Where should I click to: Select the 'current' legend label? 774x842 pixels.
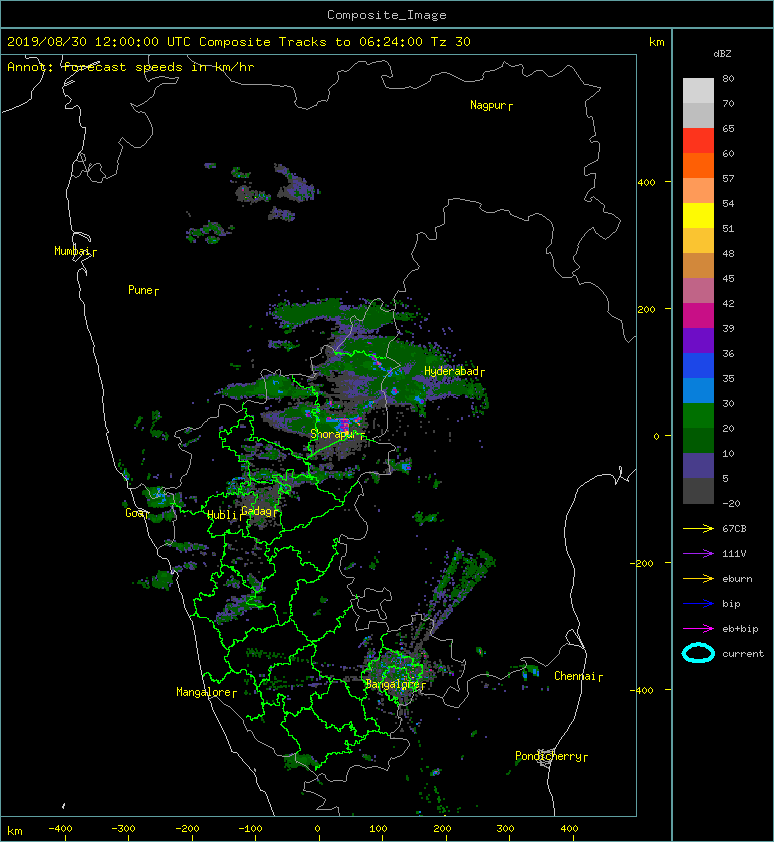(x=743, y=654)
